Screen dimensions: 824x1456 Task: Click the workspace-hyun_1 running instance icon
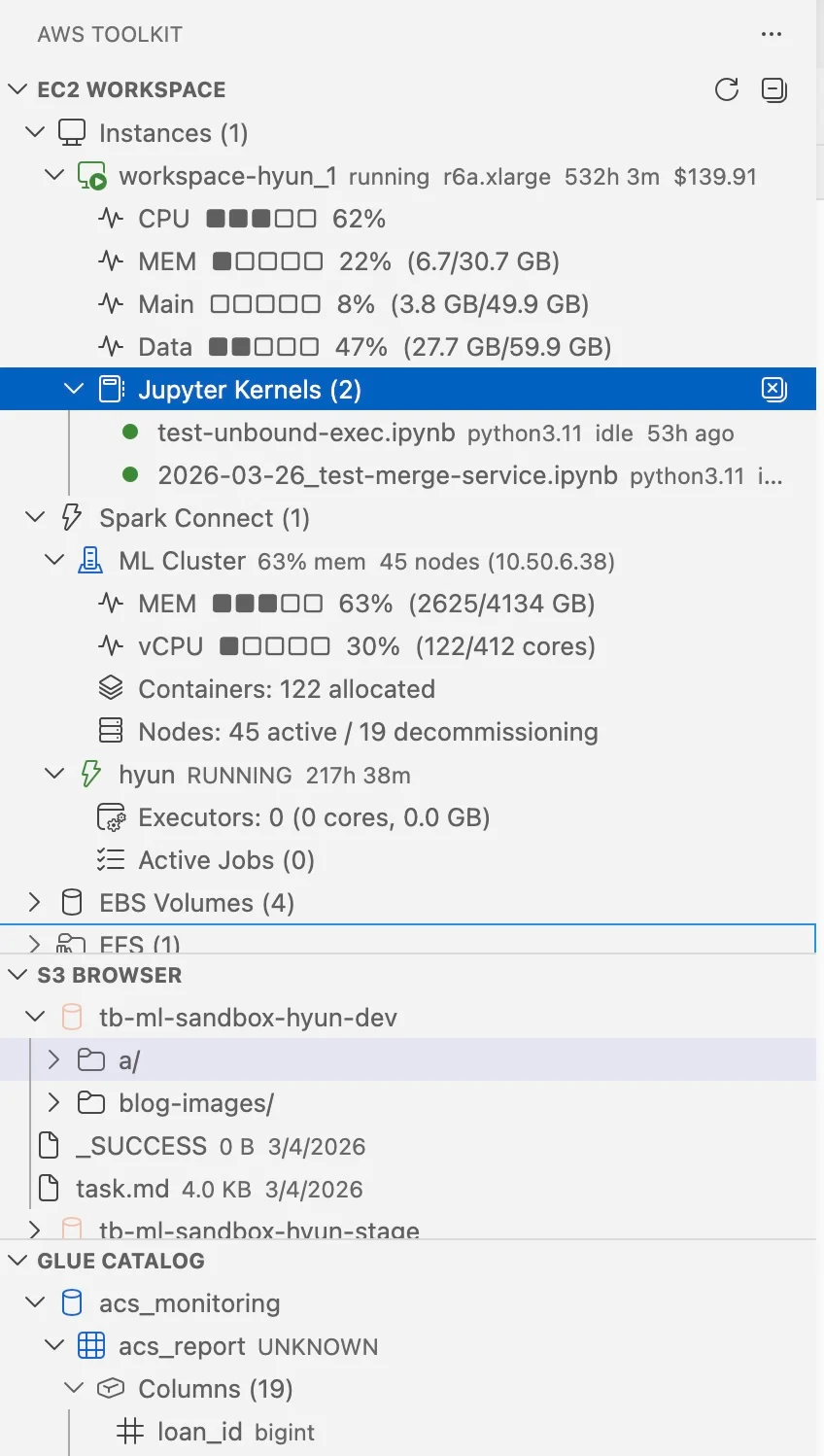pos(92,177)
